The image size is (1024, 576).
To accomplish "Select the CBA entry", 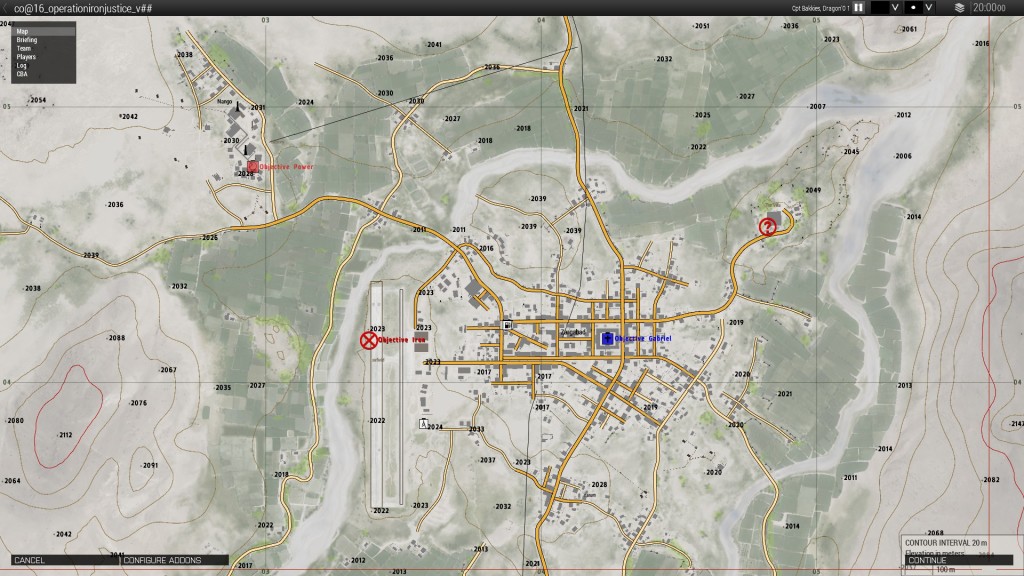I will (43, 74).
